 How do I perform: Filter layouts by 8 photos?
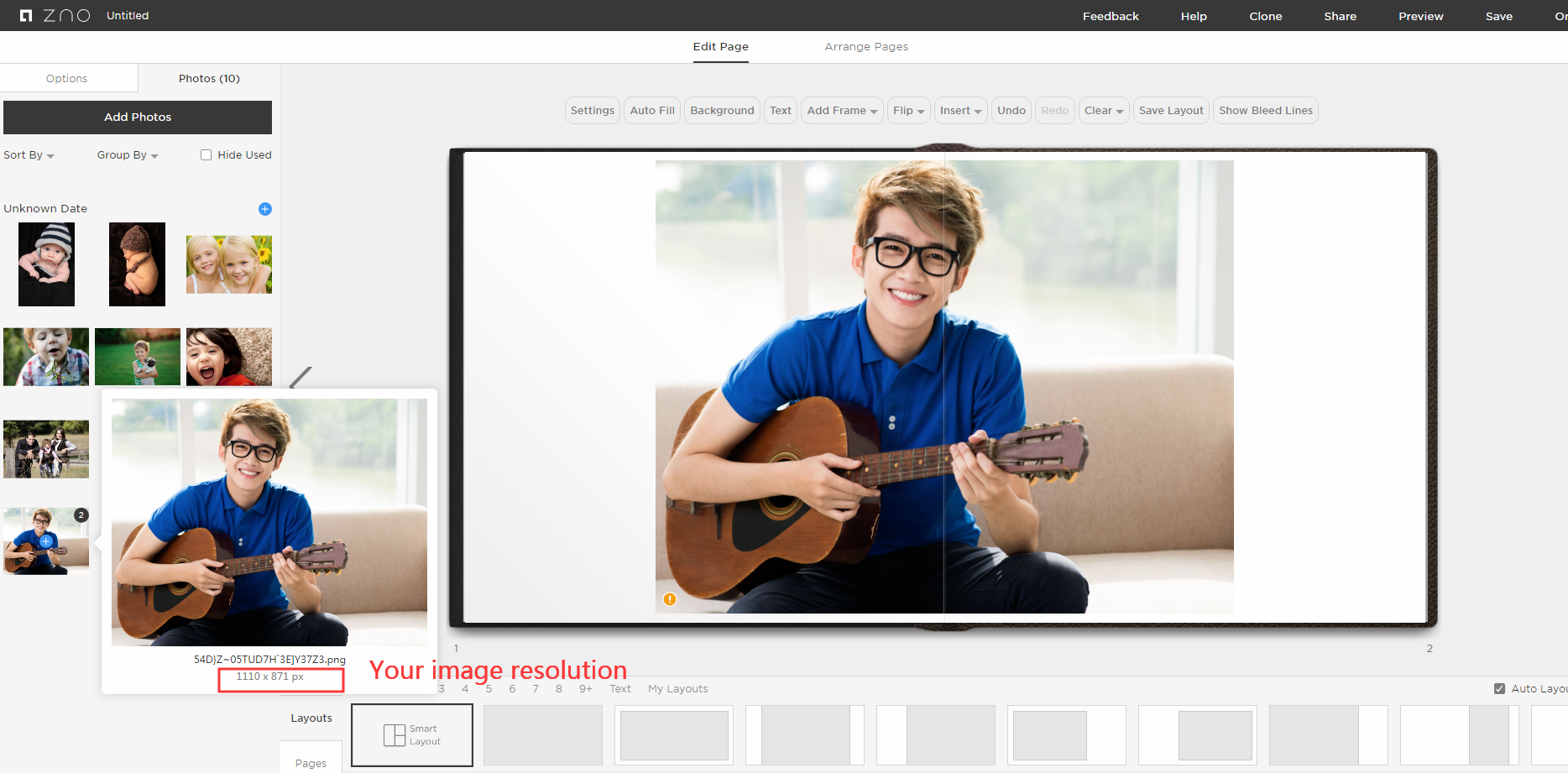tap(559, 689)
